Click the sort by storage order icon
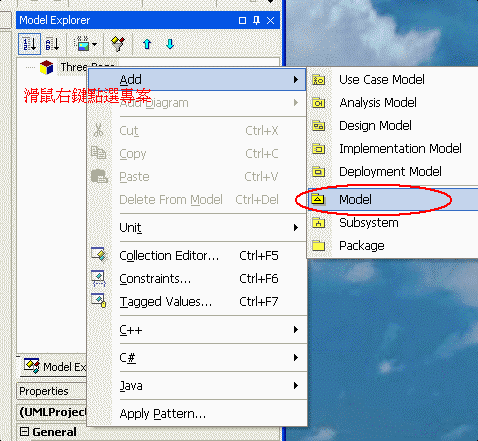 [29, 44]
